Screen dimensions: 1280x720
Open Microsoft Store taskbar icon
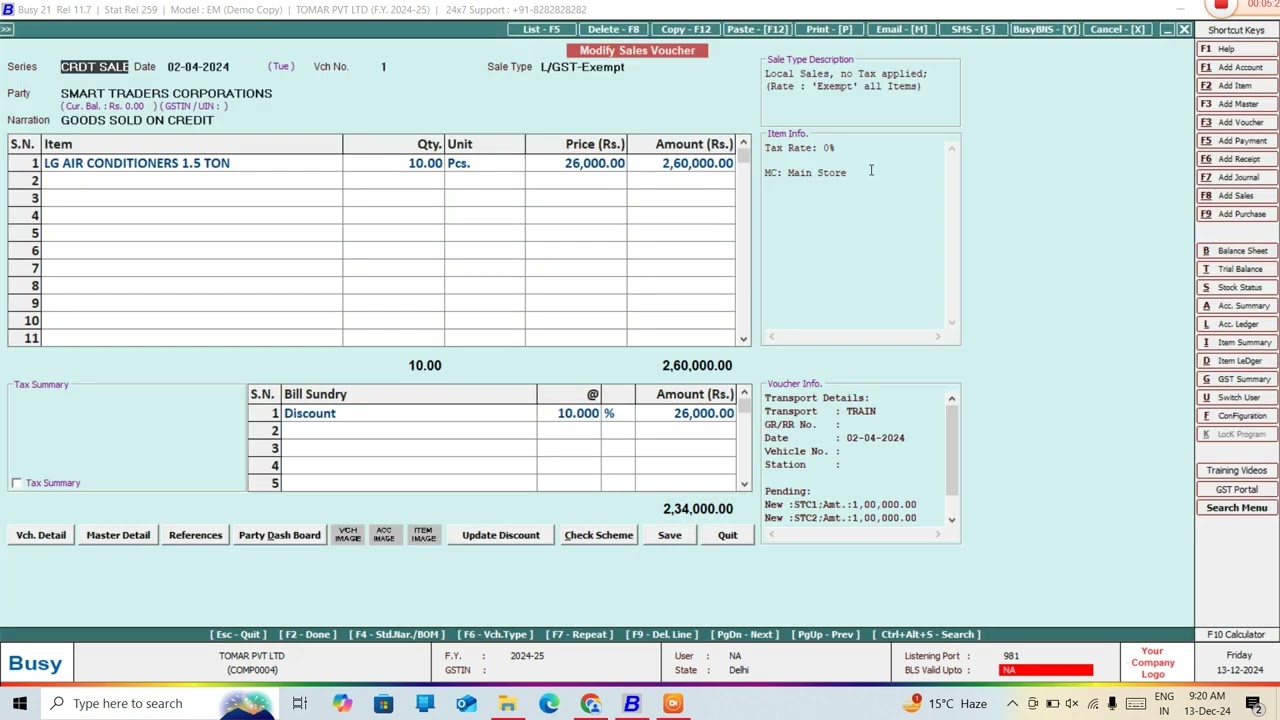point(383,703)
